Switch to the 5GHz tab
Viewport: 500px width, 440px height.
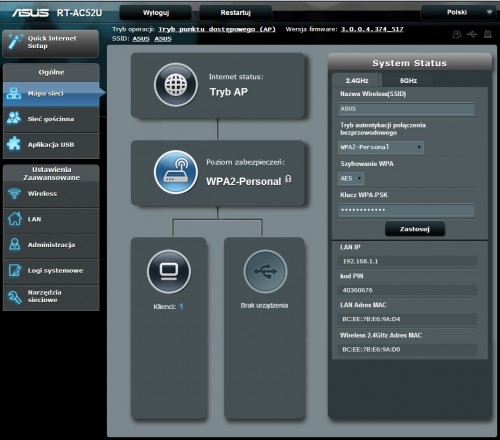pyautogui.click(x=408, y=80)
